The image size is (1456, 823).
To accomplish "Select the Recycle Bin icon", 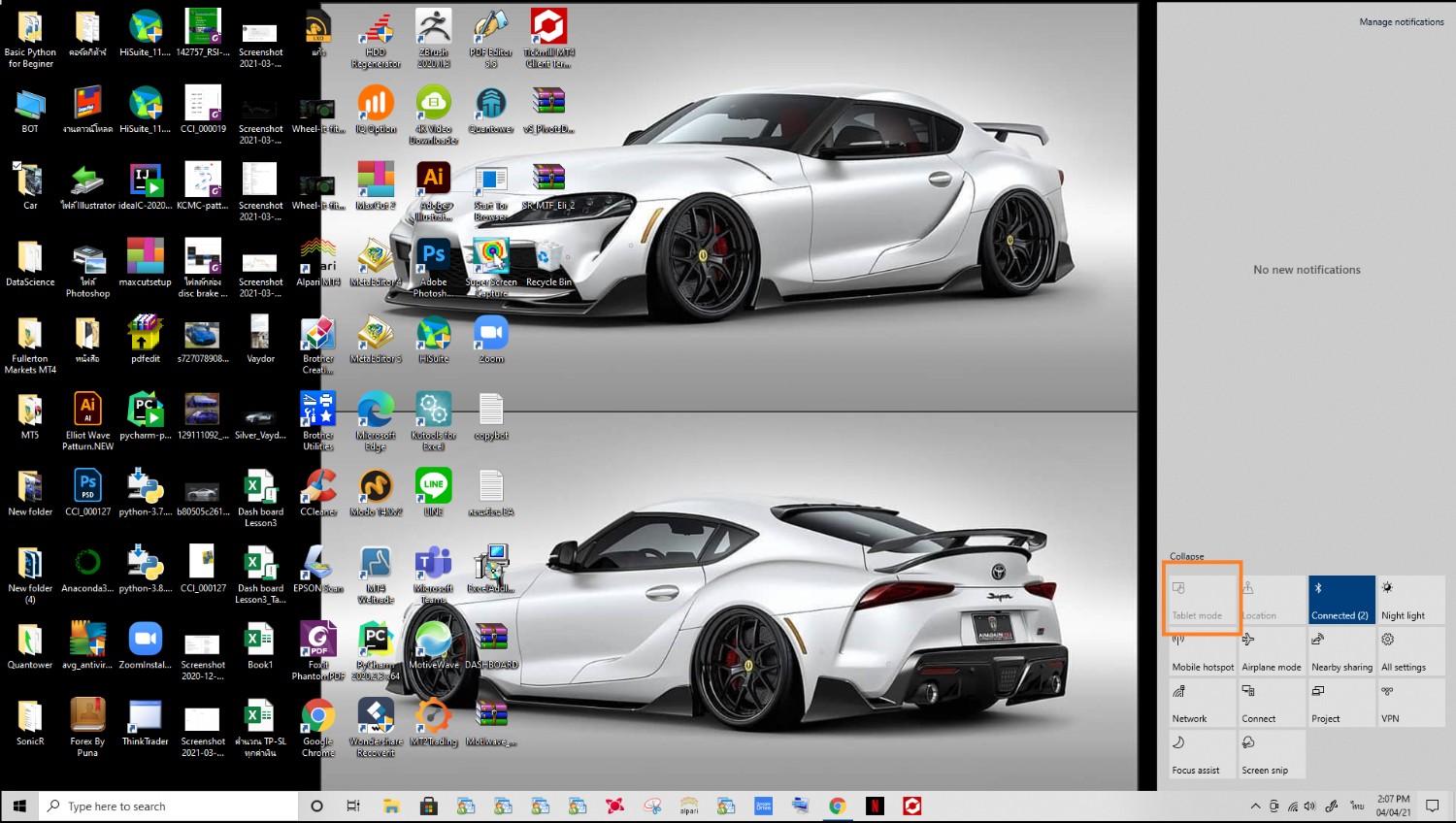I will [549, 262].
